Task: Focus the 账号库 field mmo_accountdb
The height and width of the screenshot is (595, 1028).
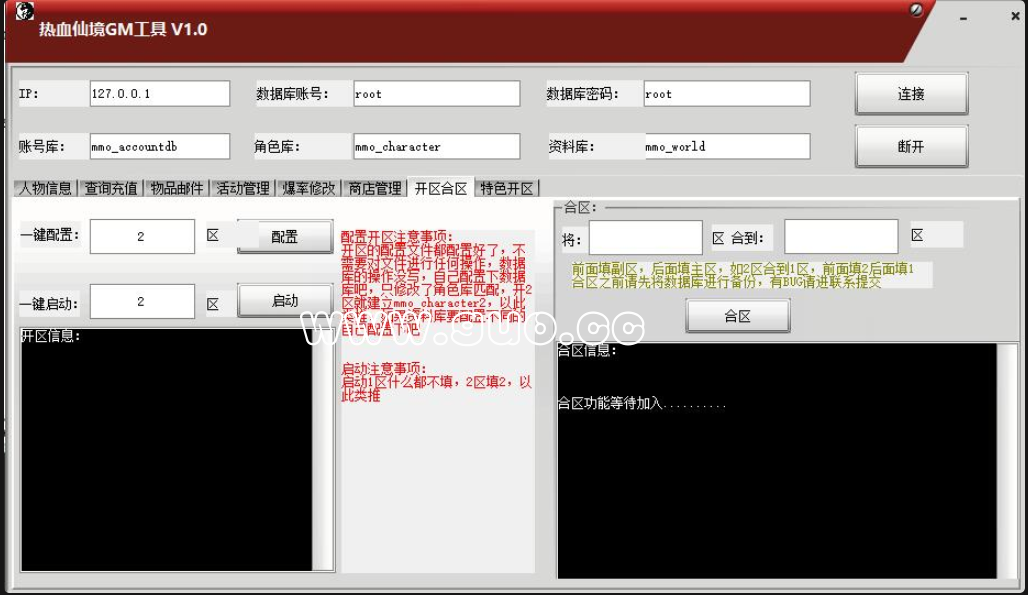Action: pos(160,146)
